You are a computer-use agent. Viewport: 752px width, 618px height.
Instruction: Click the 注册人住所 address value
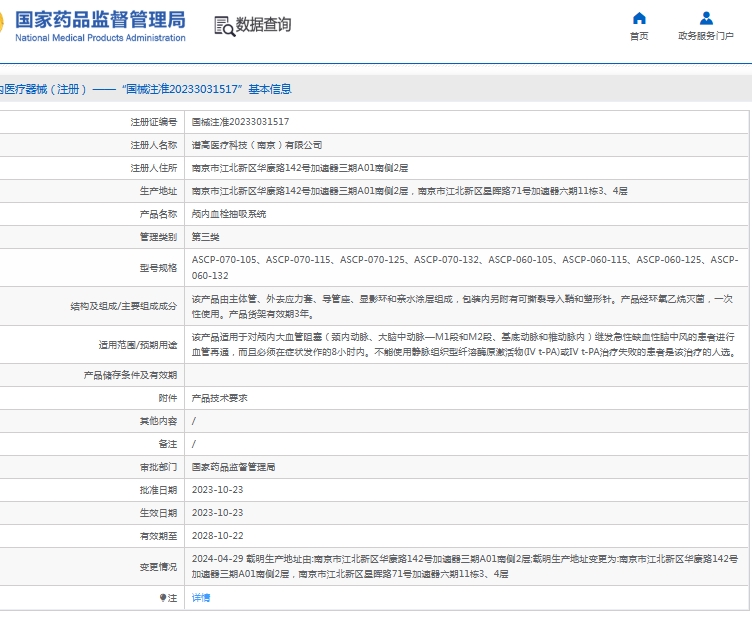300,168
